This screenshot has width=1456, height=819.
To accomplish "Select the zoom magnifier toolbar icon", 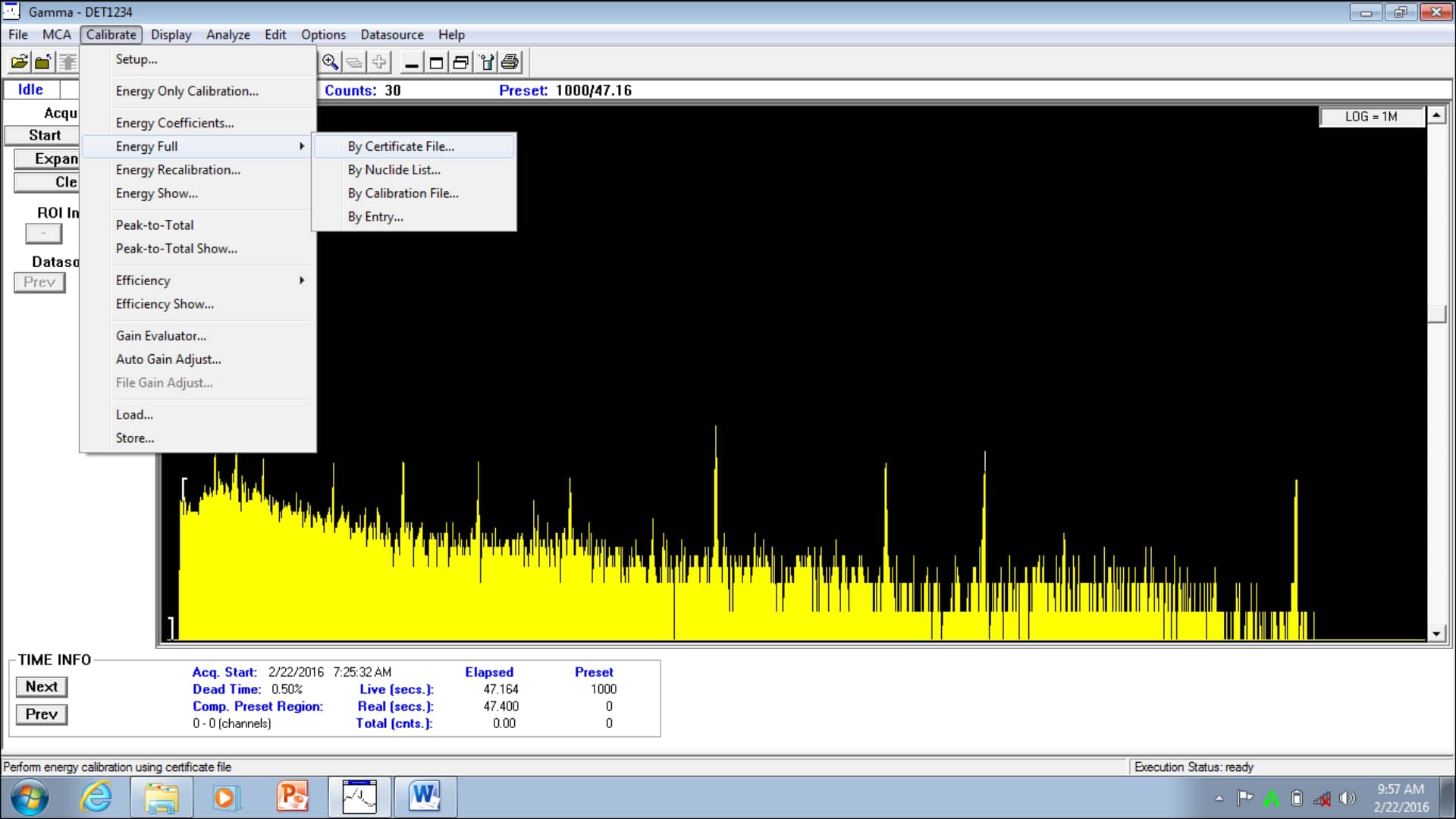I will pos(330,62).
